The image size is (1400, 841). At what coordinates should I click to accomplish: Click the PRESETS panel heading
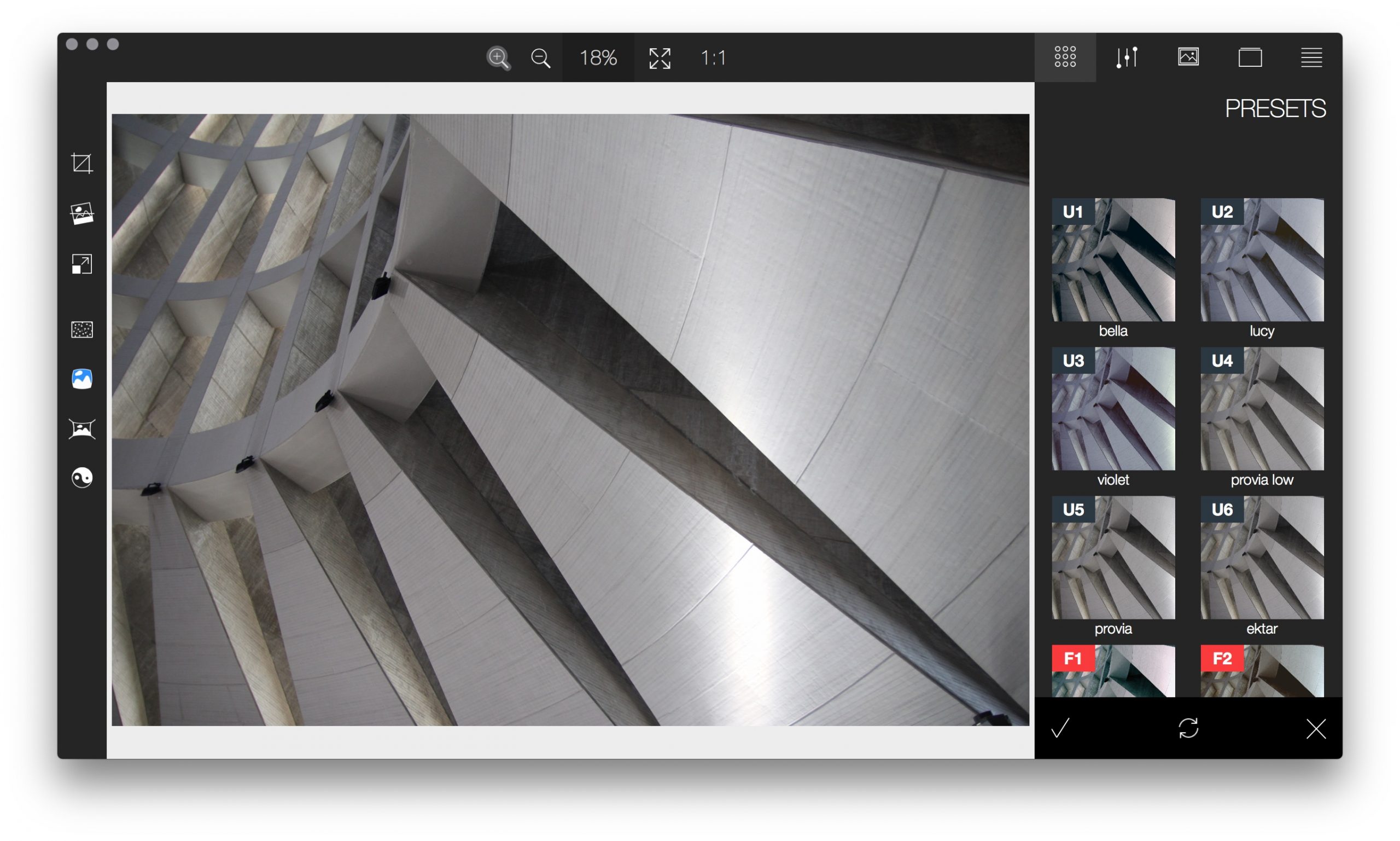(x=1275, y=108)
